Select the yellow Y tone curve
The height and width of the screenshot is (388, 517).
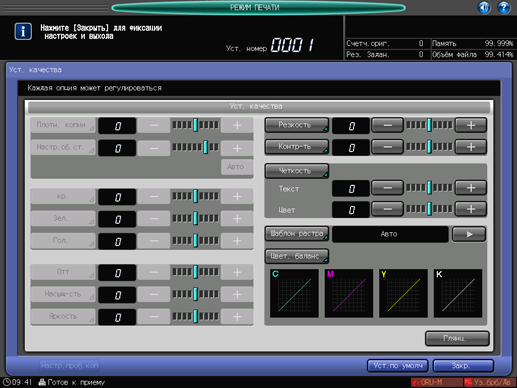[x=403, y=293]
